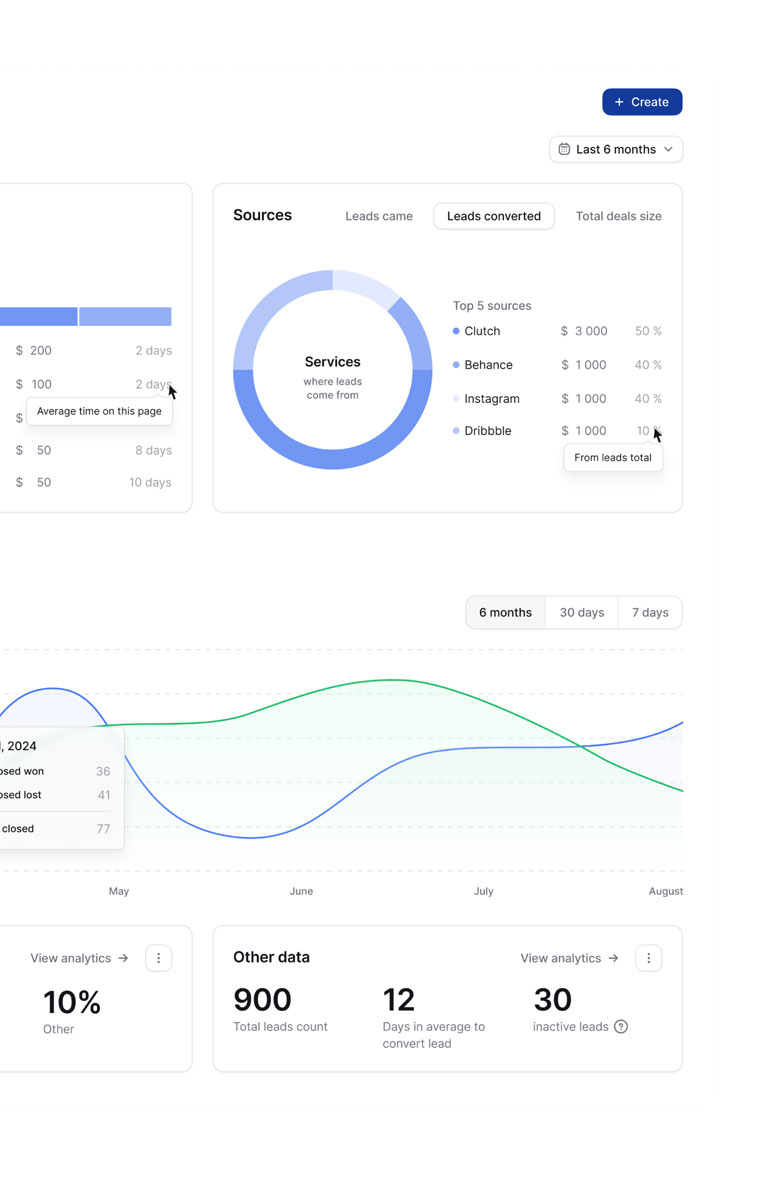Click the Dribbble legend dot
This screenshot has width=768, height=1200.
click(456, 431)
